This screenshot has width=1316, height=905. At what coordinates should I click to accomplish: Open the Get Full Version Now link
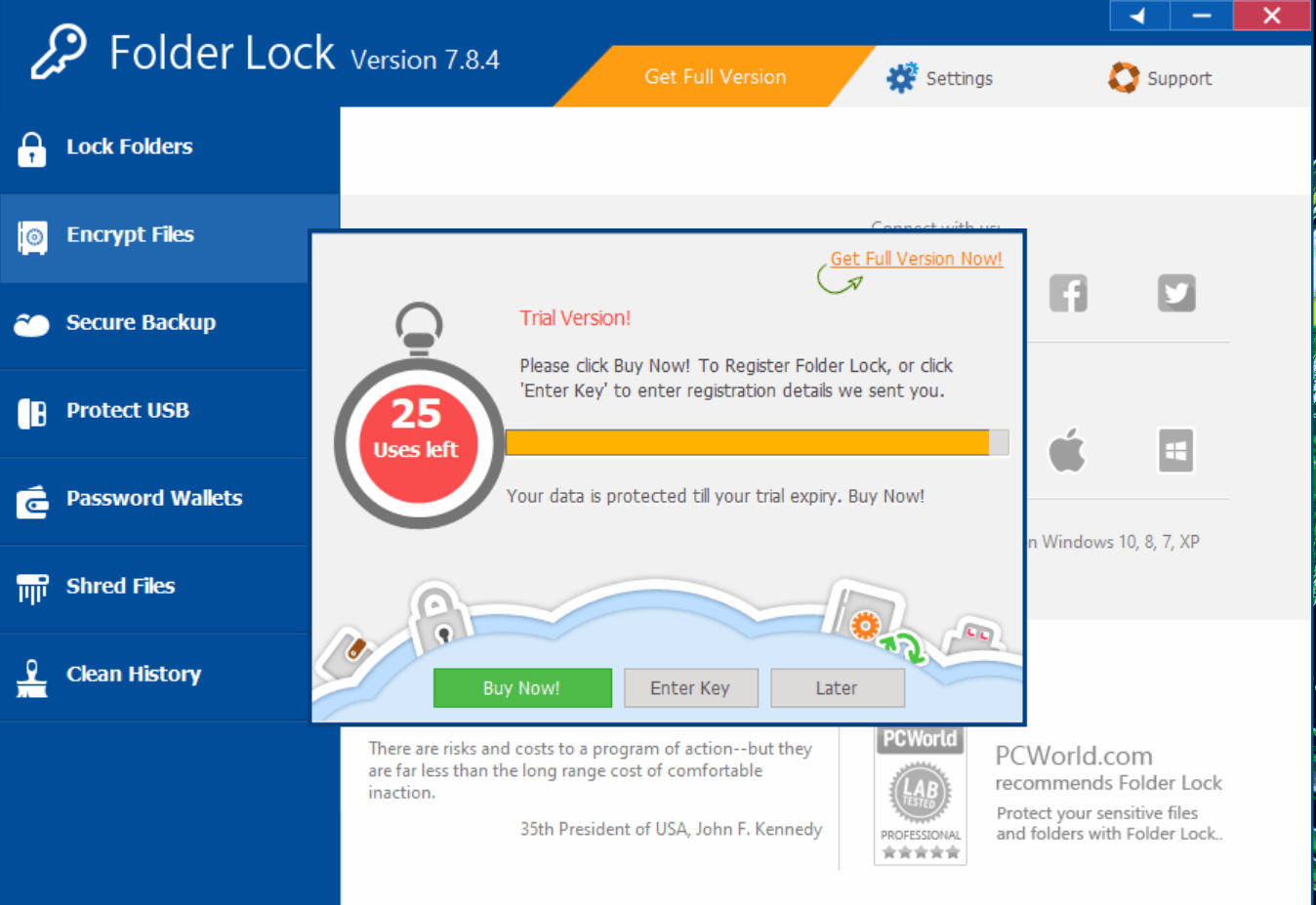916,259
